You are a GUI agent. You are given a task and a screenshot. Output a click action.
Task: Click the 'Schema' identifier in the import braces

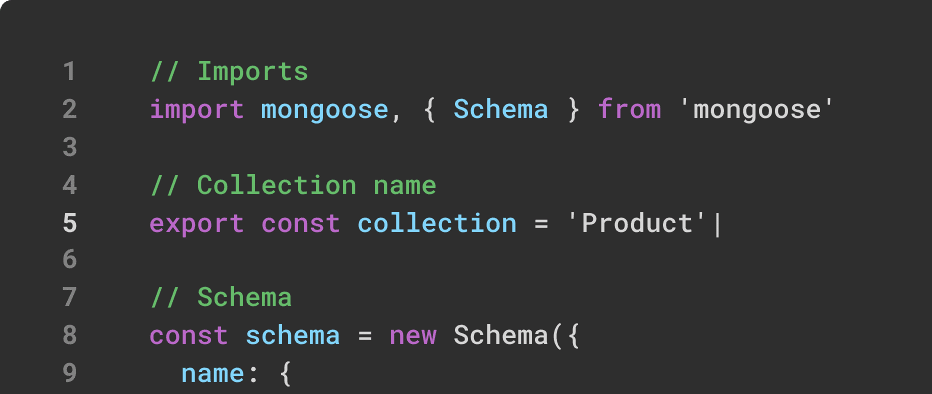tap(500, 110)
